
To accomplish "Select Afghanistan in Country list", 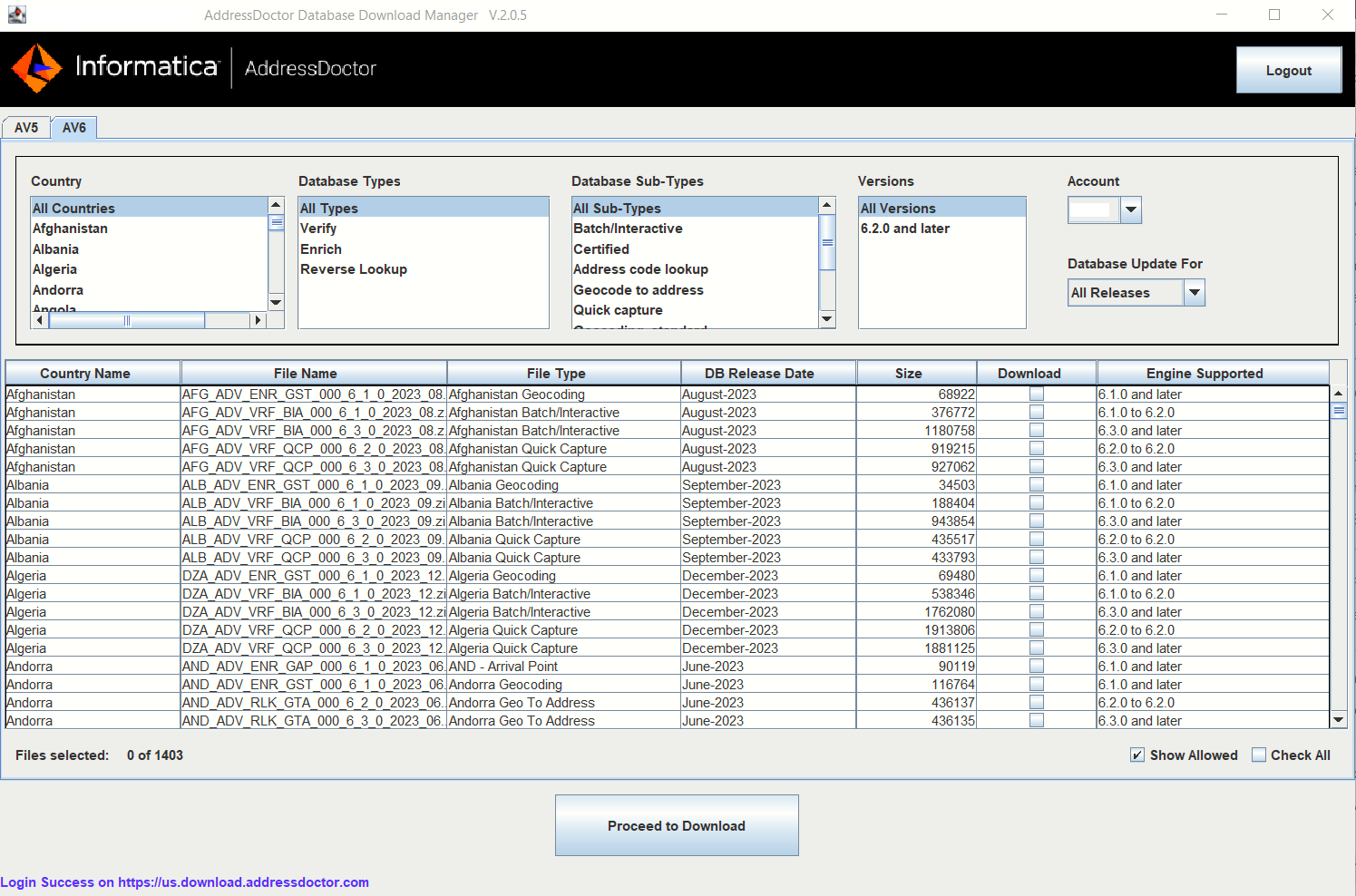I will (x=150, y=229).
